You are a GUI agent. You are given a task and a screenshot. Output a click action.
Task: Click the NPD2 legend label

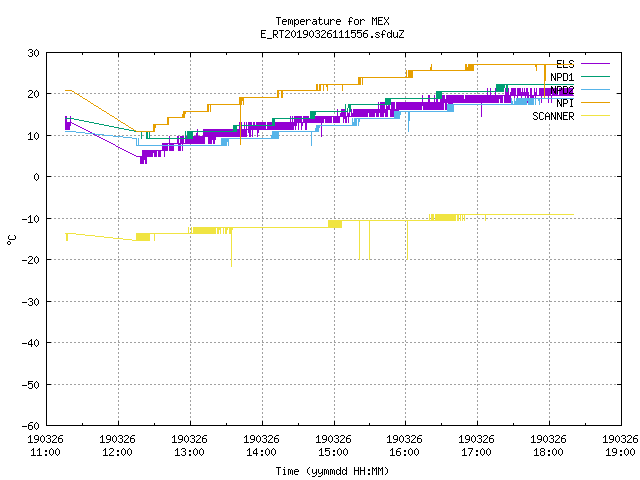click(x=562, y=90)
